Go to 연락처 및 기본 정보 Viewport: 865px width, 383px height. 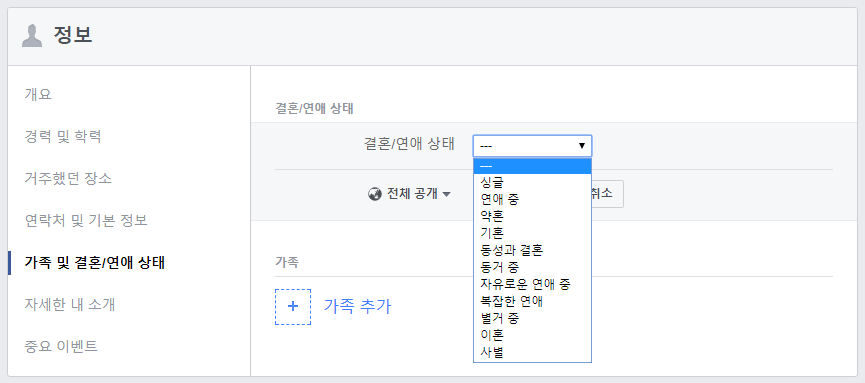pyautogui.click(x=86, y=221)
